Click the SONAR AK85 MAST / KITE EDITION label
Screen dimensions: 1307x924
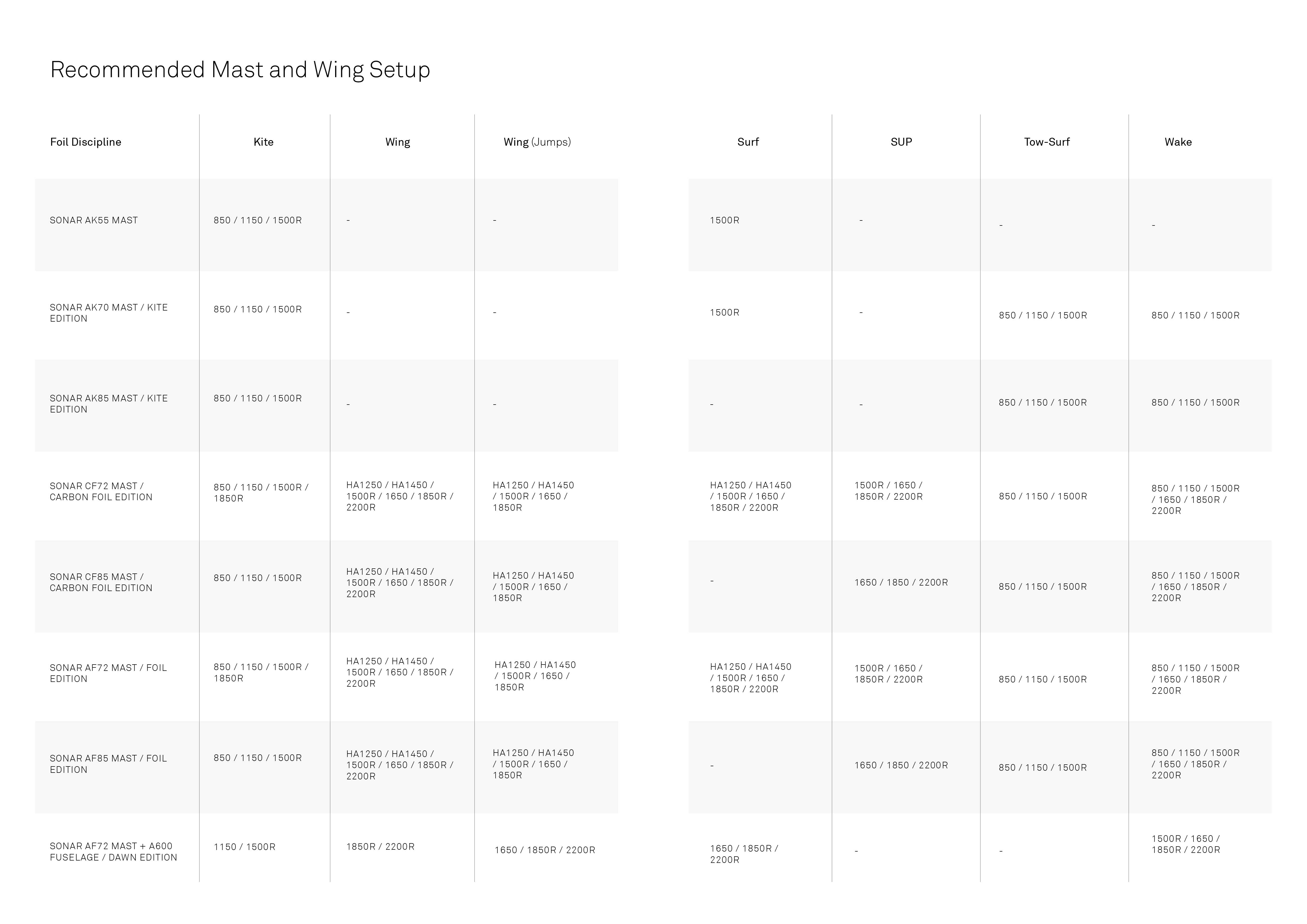click(109, 404)
